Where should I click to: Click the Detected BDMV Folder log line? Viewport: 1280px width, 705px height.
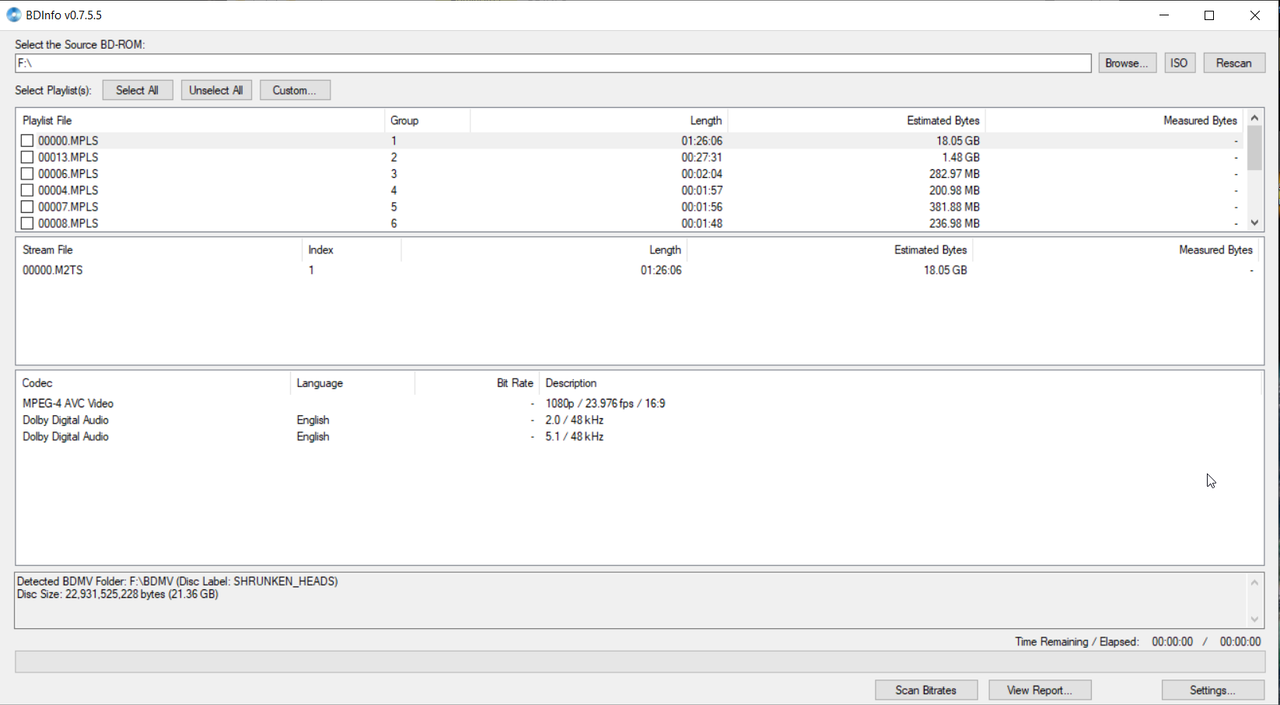click(x=177, y=581)
